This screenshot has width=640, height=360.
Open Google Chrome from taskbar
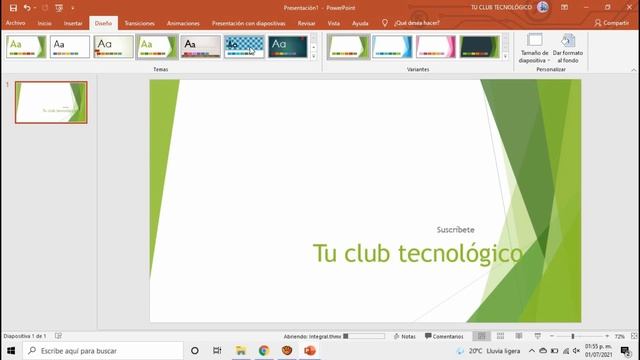click(x=264, y=351)
